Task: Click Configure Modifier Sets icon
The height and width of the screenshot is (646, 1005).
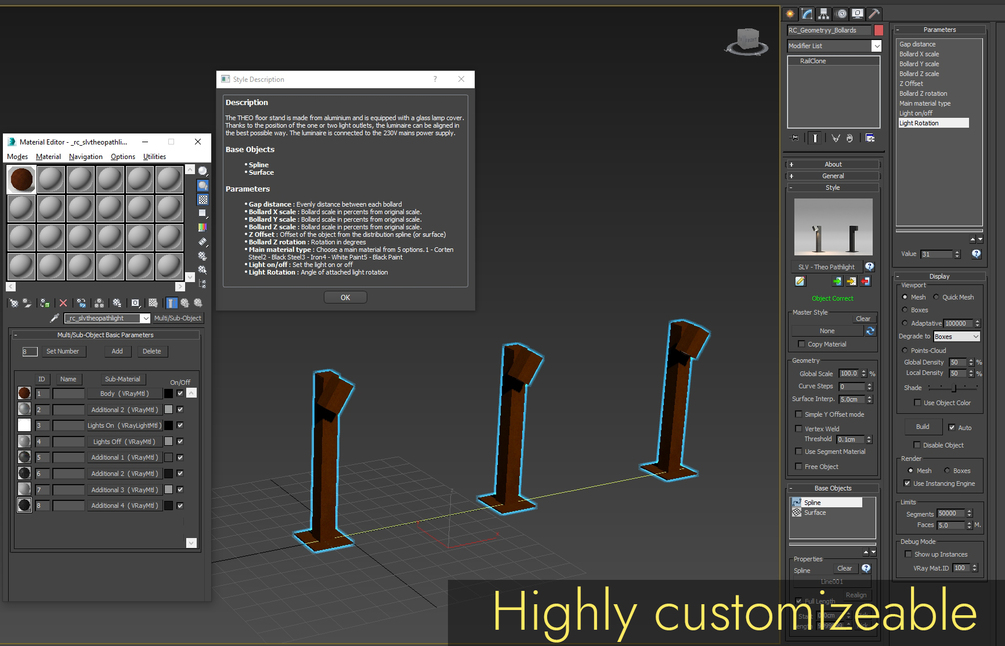Action: (870, 138)
